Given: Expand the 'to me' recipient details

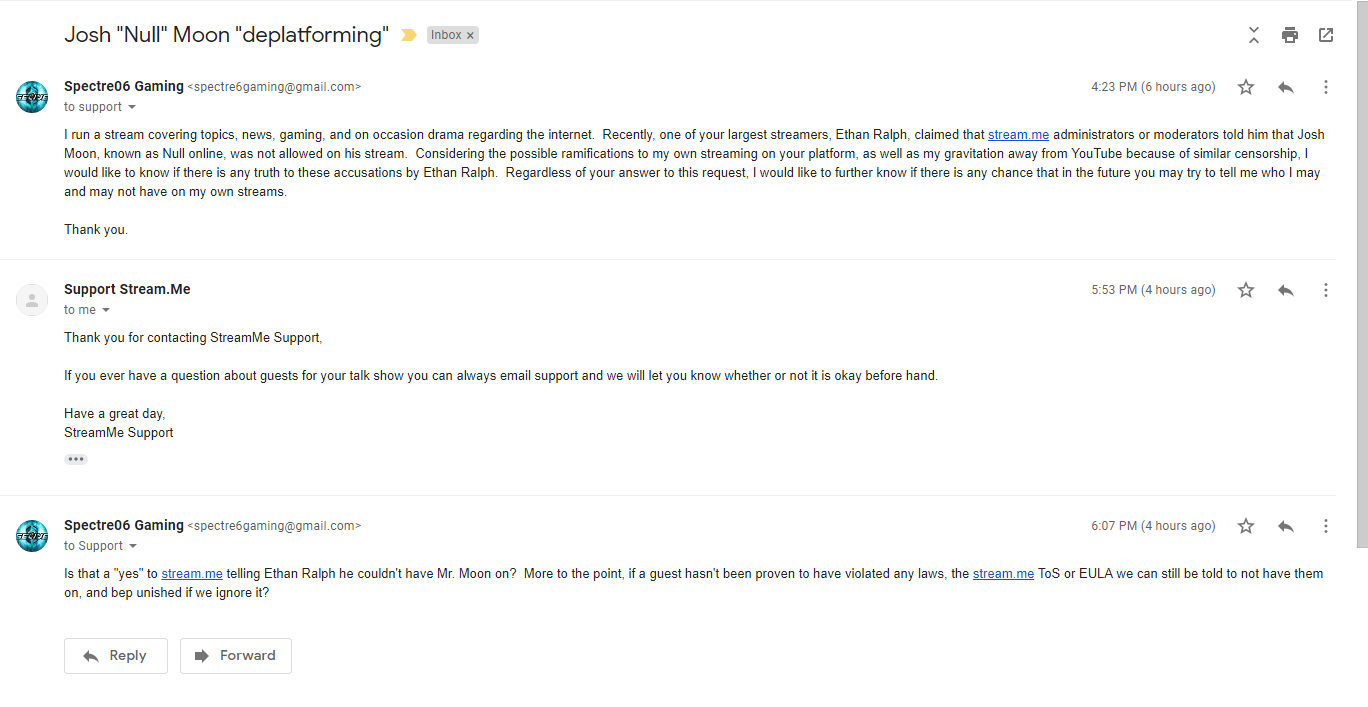Looking at the screenshot, I should tap(106, 310).
